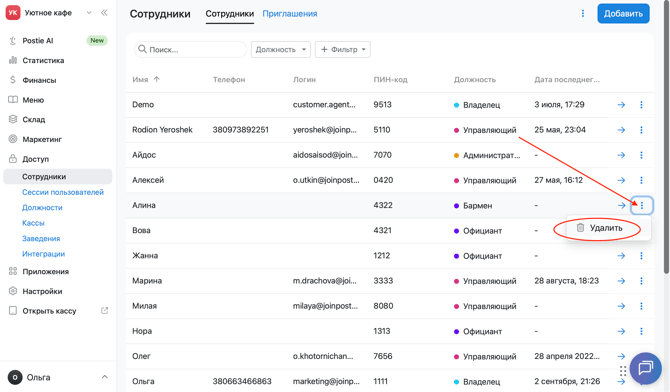Open the Должность filter dropdown
The height and width of the screenshot is (392, 670).
click(x=280, y=50)
